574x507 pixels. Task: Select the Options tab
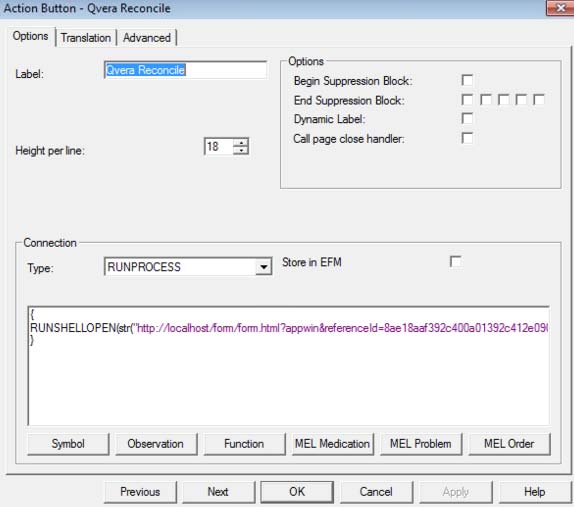pos(30,36)
